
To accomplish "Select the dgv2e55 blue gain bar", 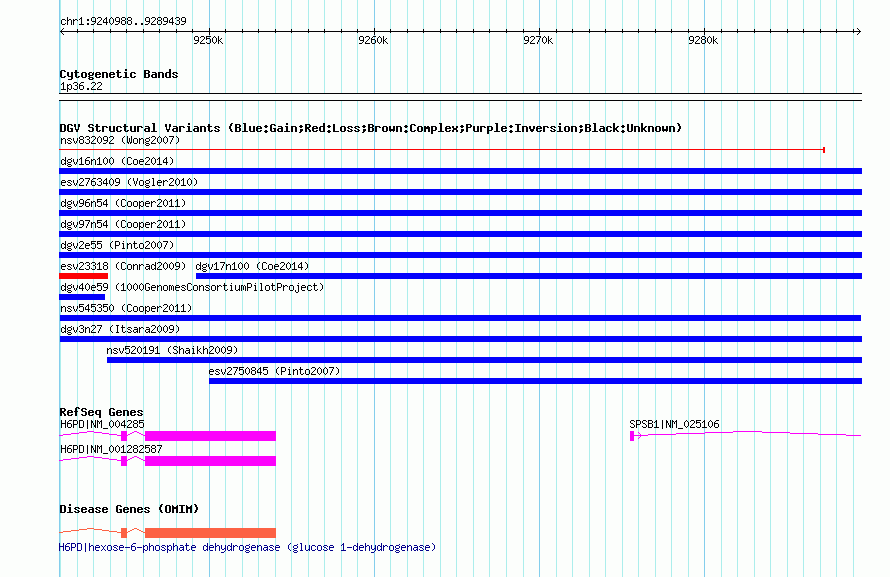I will pyautogui.click(x=460, y=255).
